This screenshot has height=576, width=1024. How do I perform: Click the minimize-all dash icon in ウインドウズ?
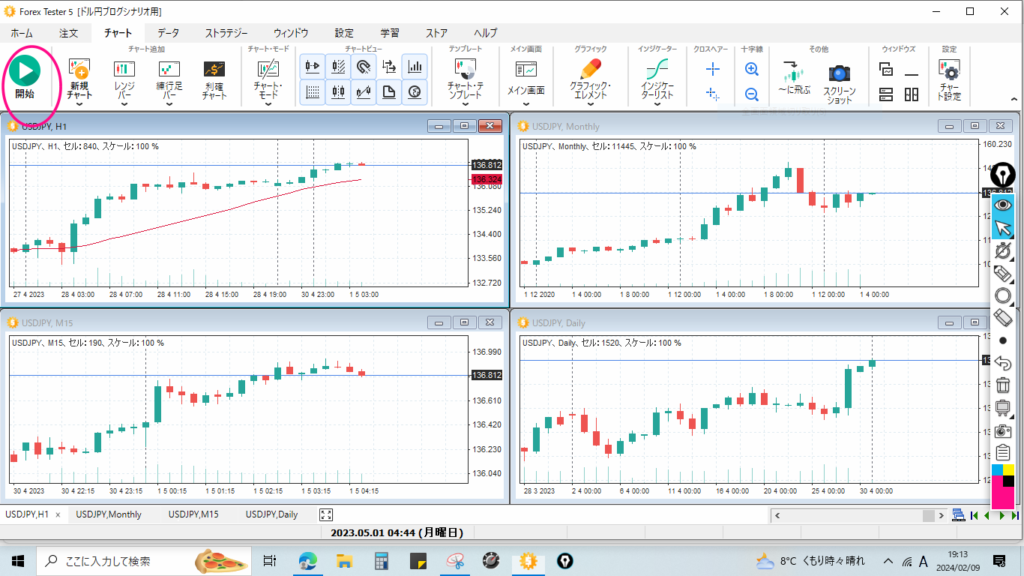(x=912, y=74)
